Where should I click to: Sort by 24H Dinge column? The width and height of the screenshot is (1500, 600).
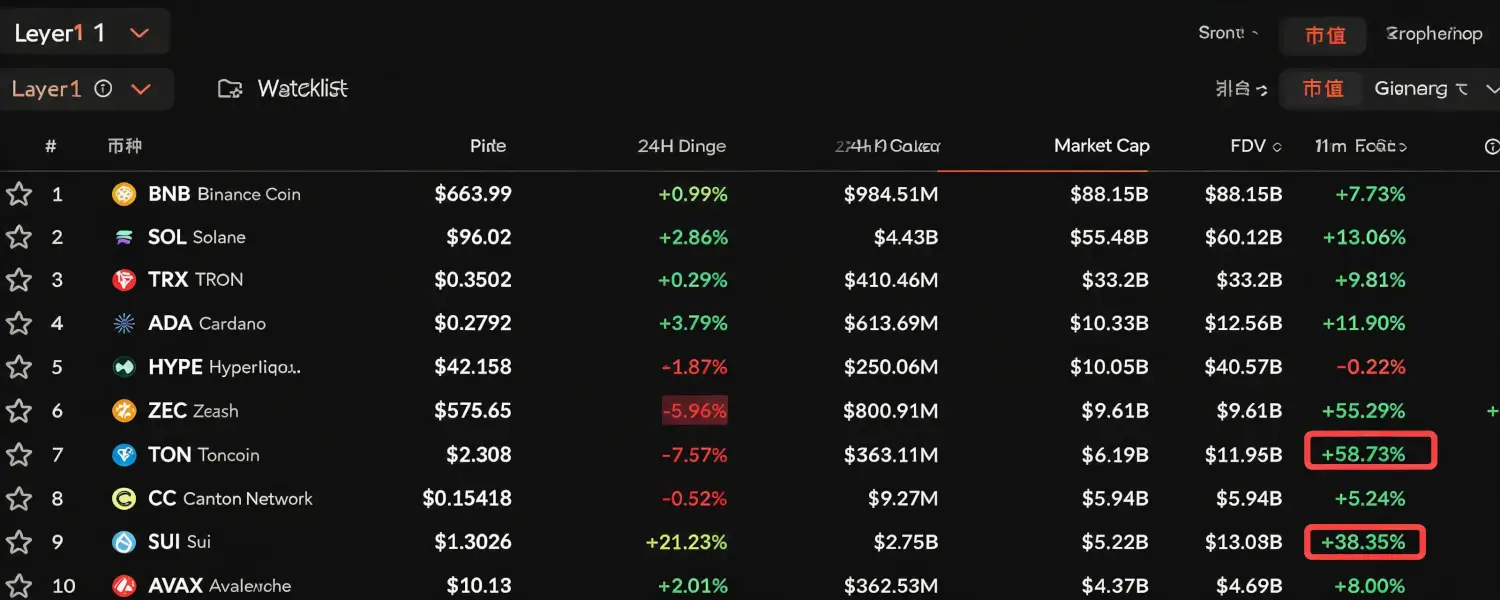(x=682, y=146)
